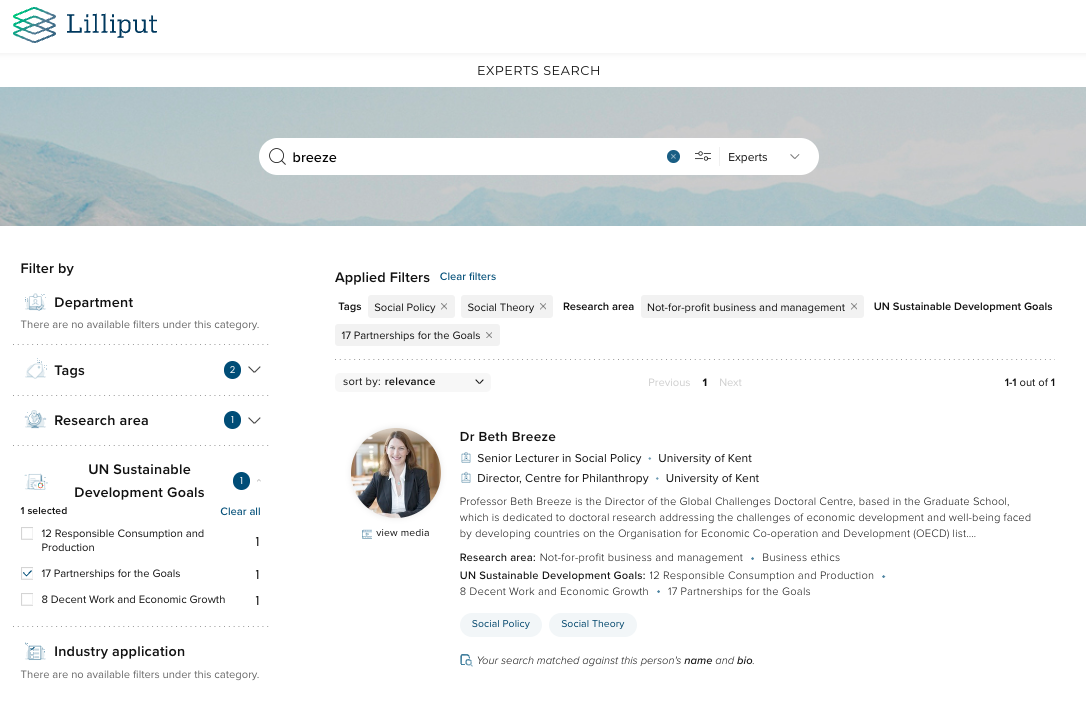This screenshot has height=701, width=1086.
Task: Uncheck 17 Partnerships for the Goals
Action: [x=27, y=573]
